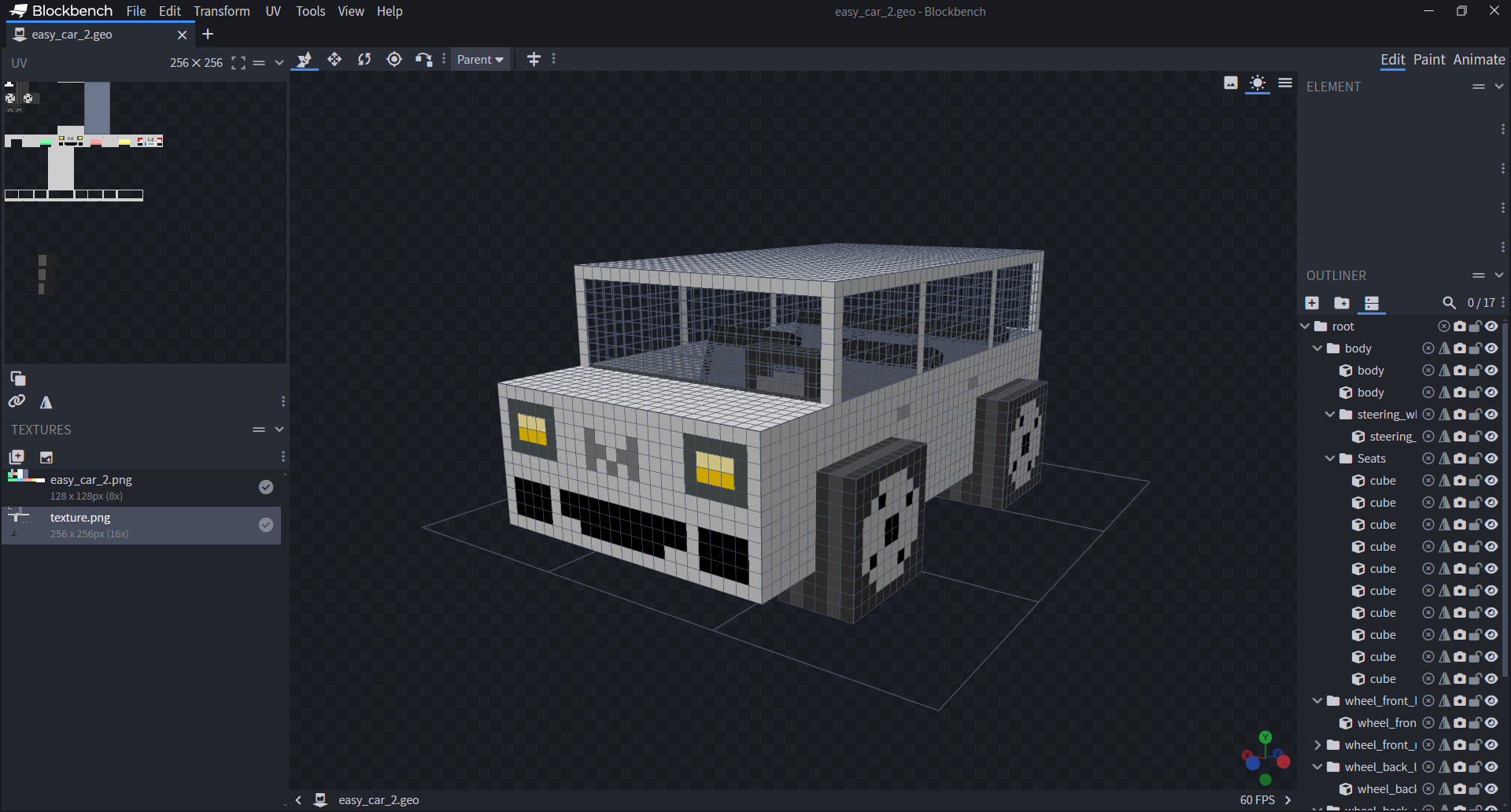Click the UV link icon
1511x812 pixels.
click(17, 402)
